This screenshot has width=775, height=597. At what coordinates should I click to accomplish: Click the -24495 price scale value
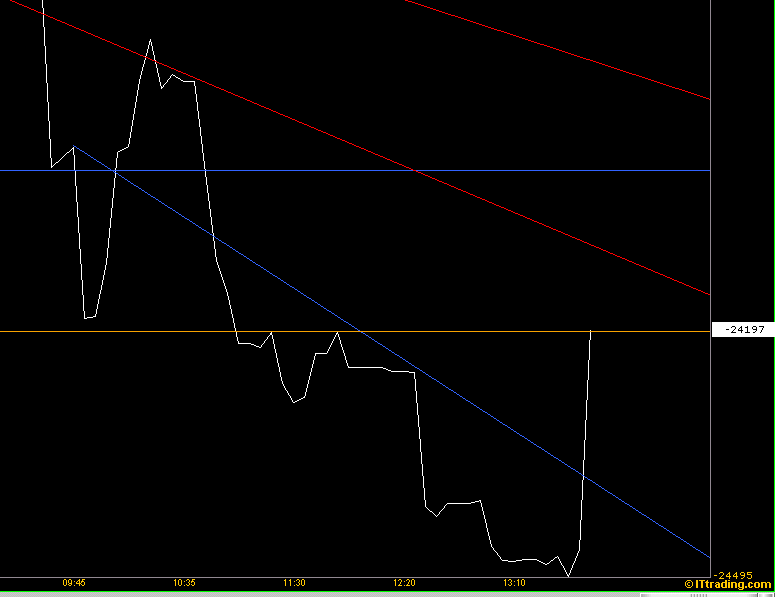(x=733, y=575)
